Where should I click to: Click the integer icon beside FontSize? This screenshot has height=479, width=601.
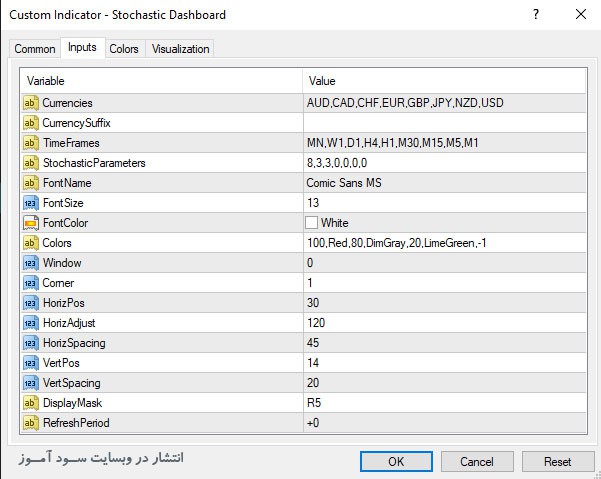pyautogui.click(x=30, y=203)
